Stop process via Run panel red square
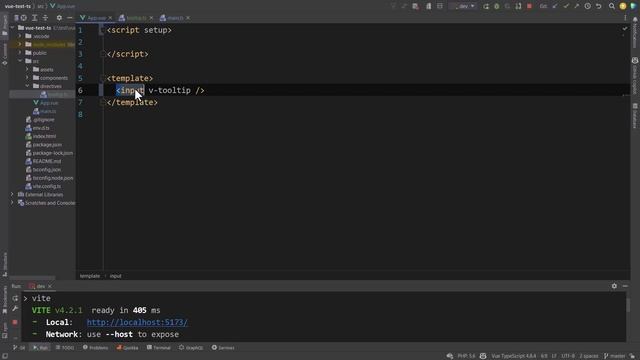This screenshot has width=640, height=360. pyautogui.click(x=15, y=322)
